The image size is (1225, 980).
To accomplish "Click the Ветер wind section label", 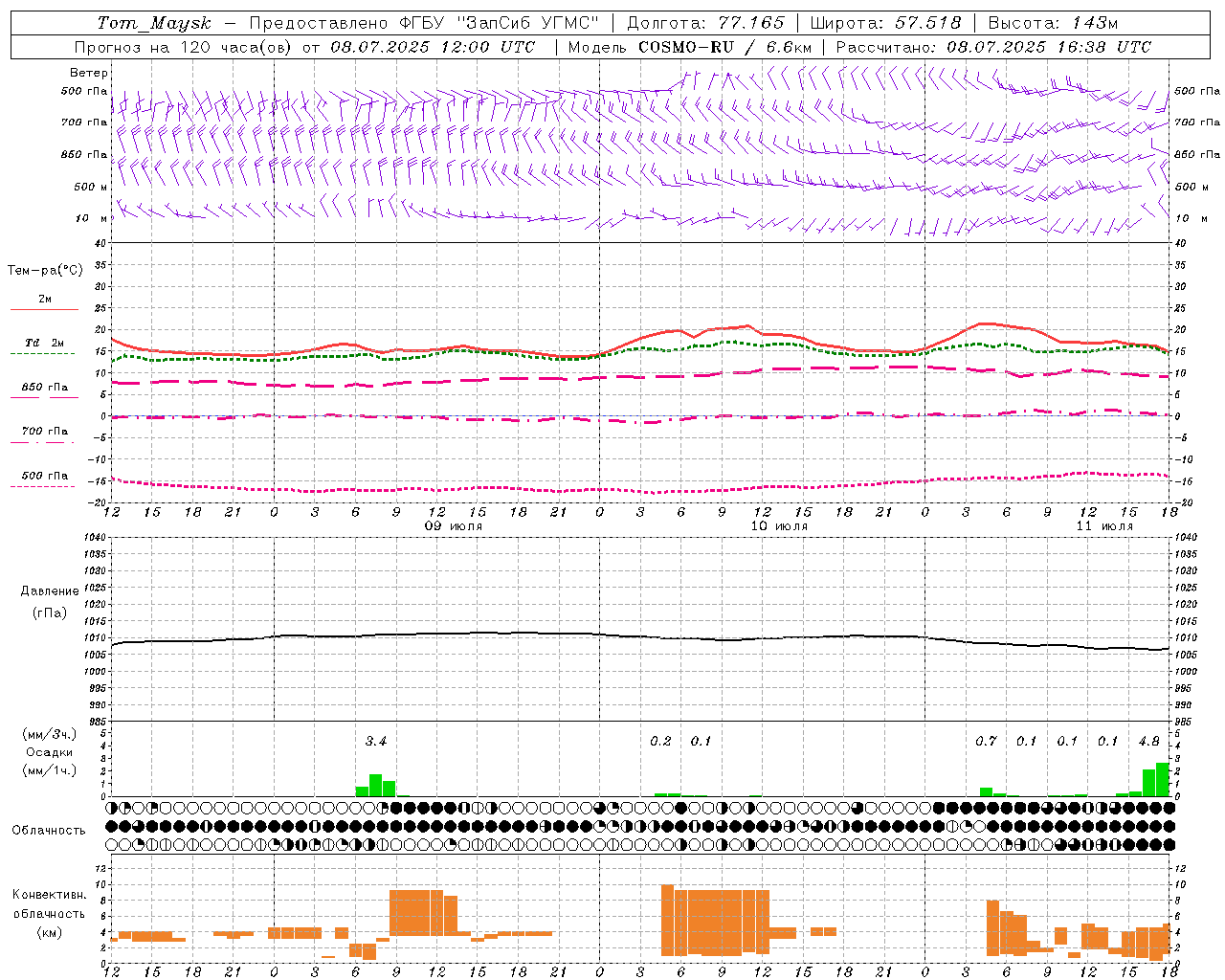I will pyautogui.click(x=89, y=73).
